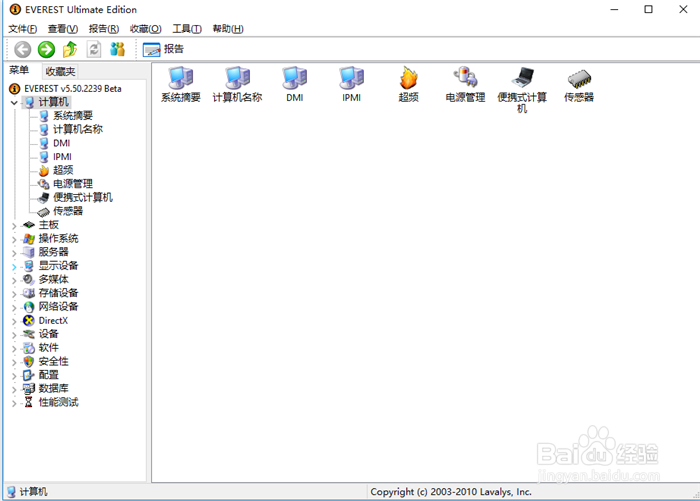Expand the 多媒体 tree node

[14, 280]
